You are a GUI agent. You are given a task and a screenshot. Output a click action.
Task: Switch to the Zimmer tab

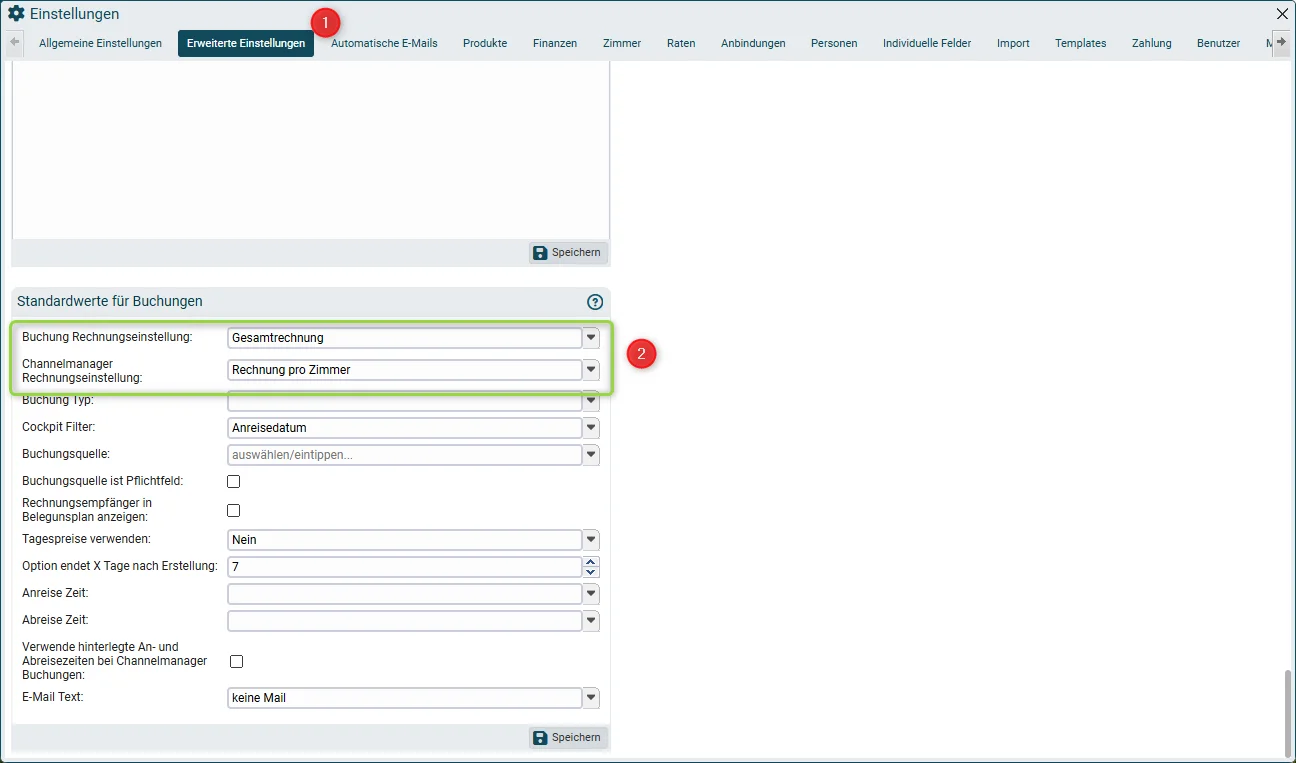coord(622,43)
